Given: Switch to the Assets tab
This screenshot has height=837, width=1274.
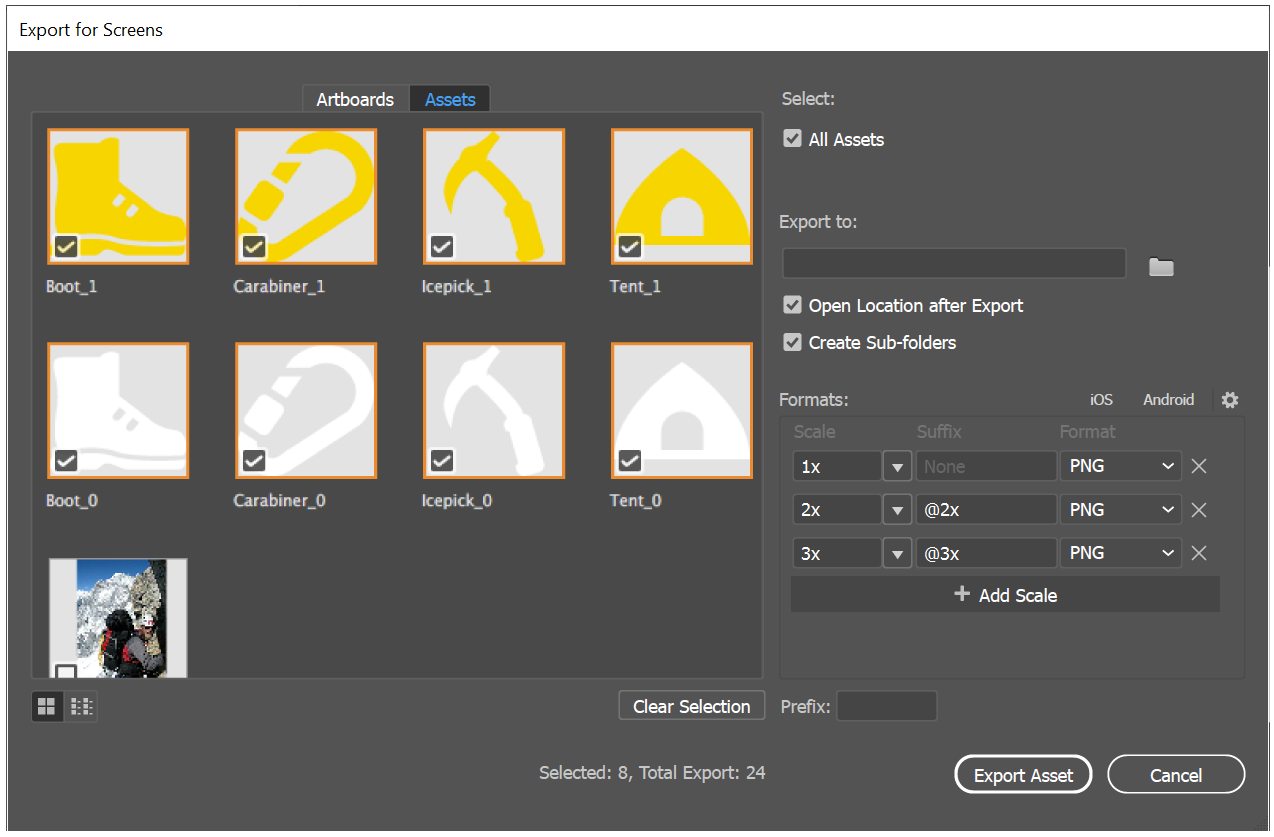Looking at the screenshot, I should tap(450, 99).
